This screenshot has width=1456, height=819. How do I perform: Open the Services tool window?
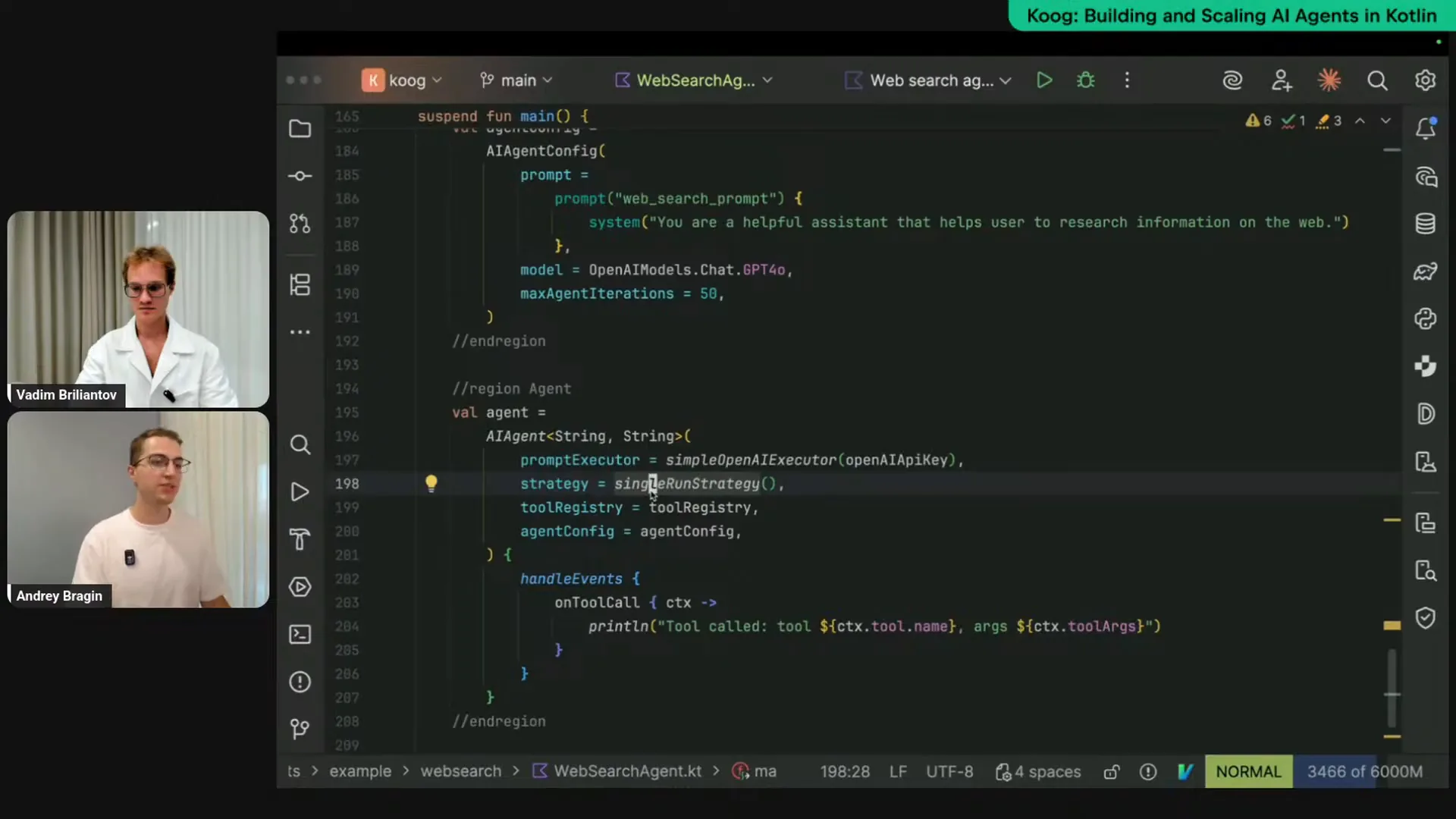[300, 587]
